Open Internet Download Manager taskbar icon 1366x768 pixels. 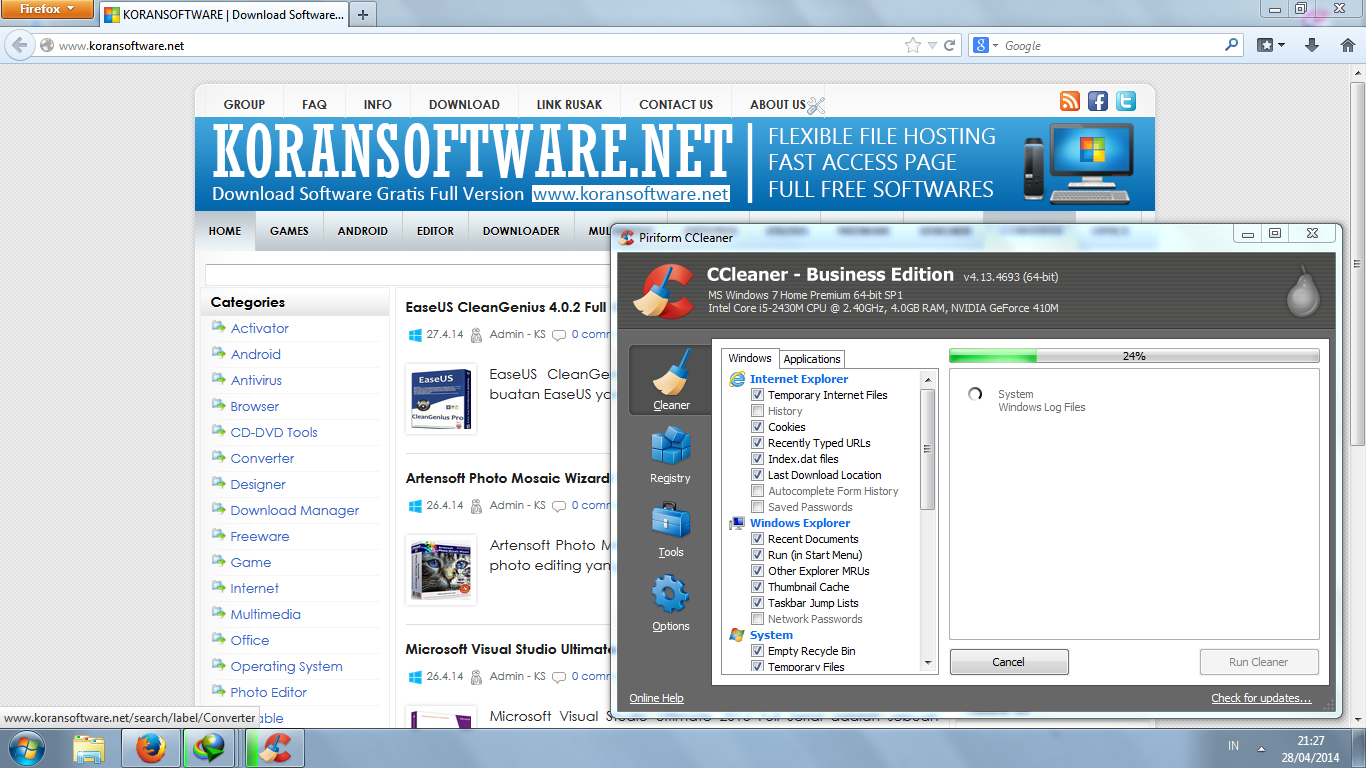click(x=210, y=748)
